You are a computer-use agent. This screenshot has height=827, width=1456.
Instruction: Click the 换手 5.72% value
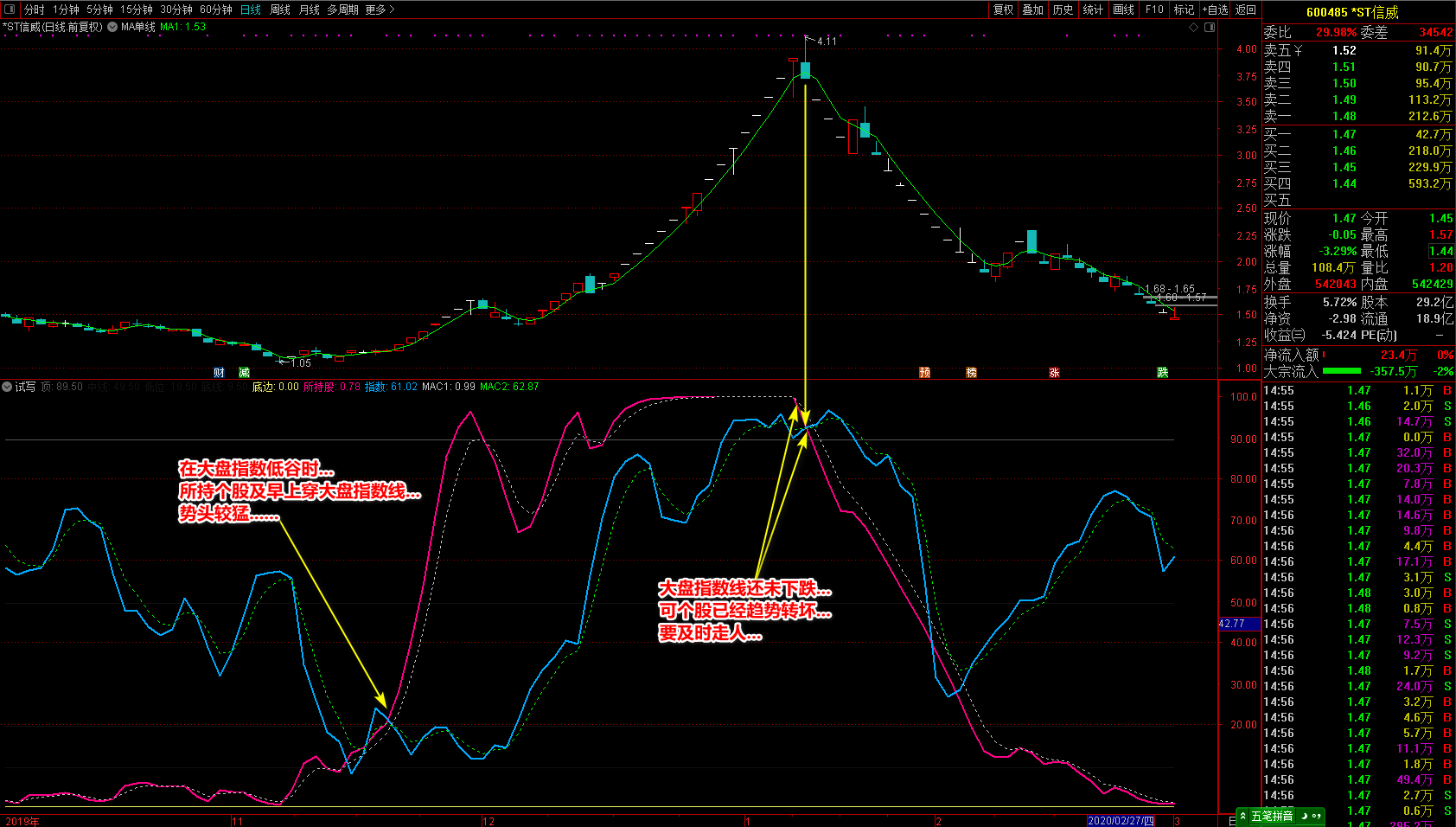tap(1339, 302)
